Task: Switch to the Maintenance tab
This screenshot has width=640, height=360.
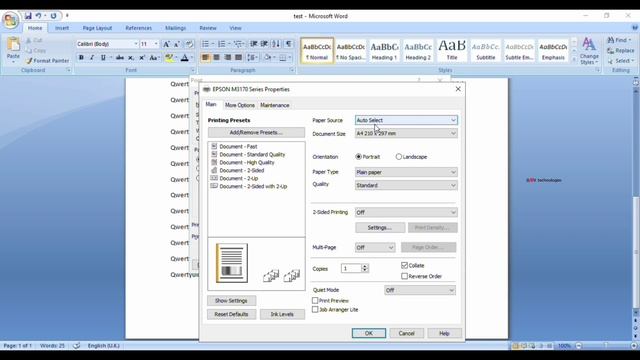Action: tap(275, 105)
